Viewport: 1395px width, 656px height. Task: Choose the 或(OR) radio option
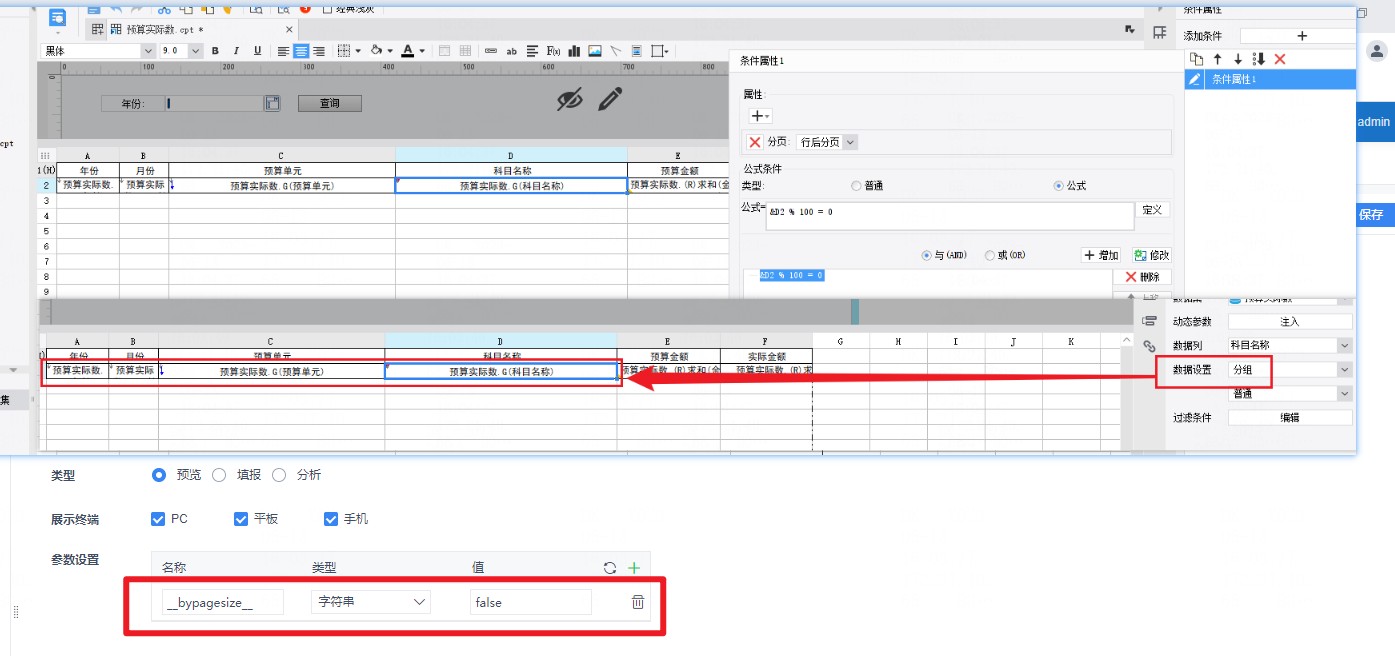pos(990,255)
